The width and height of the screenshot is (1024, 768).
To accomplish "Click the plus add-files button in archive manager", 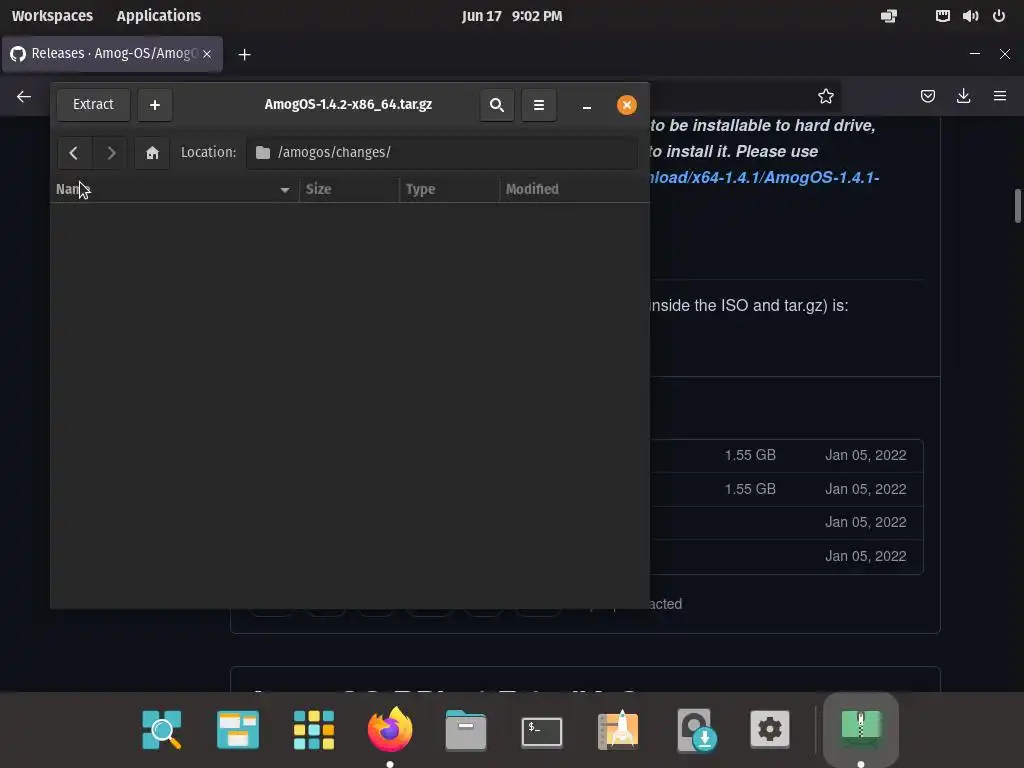I will [x=155, y=104].
